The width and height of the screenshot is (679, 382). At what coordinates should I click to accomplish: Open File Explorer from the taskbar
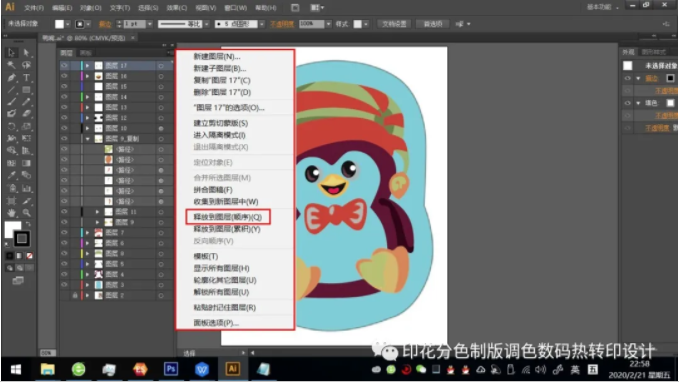47,369
